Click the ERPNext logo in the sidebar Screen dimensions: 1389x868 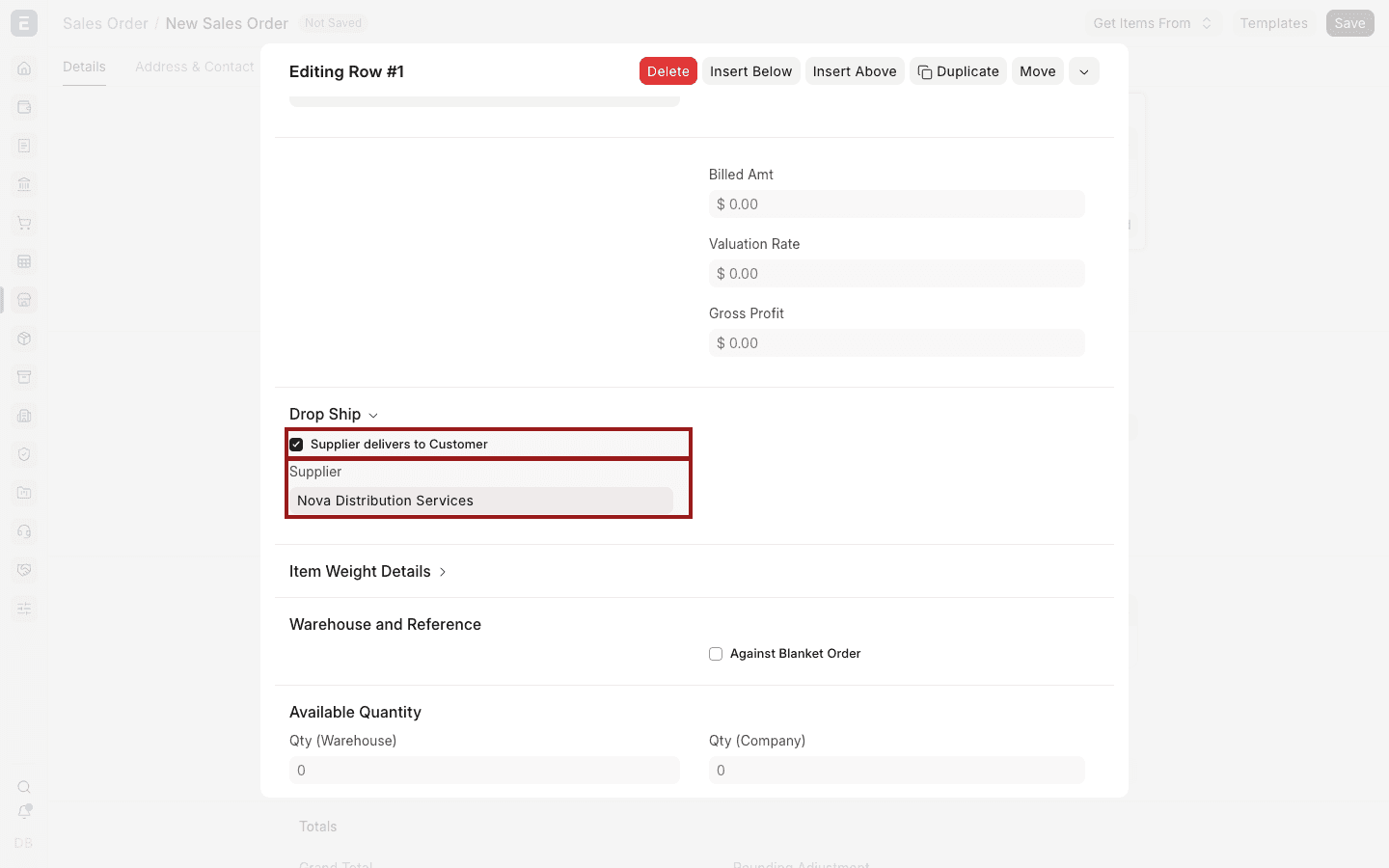pos(24,23)
